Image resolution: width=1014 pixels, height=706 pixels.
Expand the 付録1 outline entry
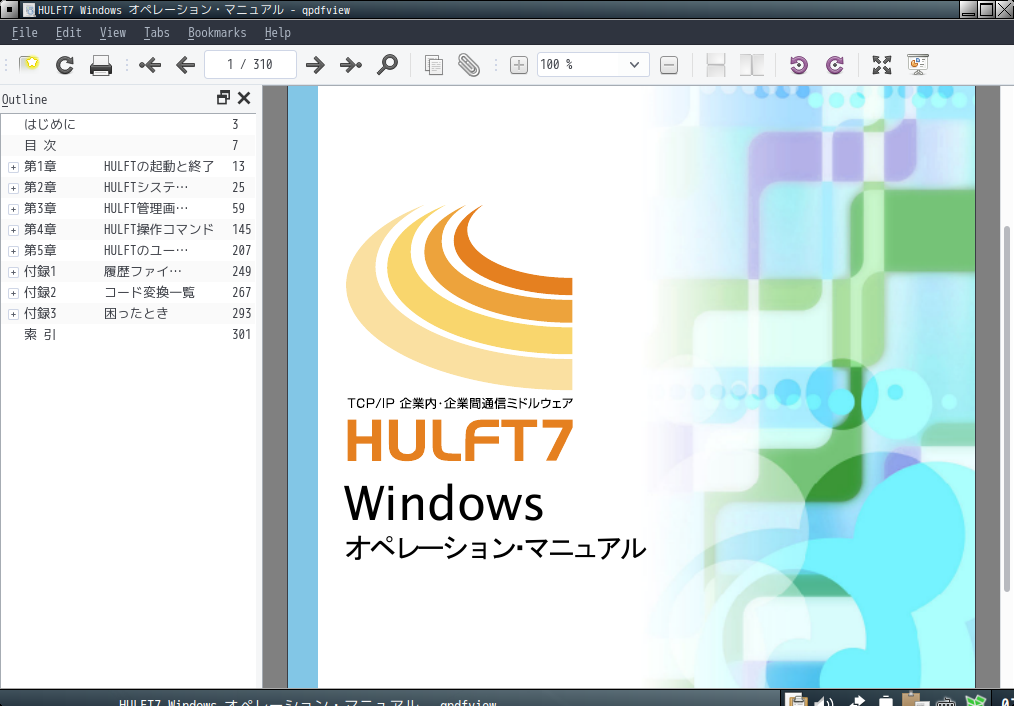tap(13, 272)
